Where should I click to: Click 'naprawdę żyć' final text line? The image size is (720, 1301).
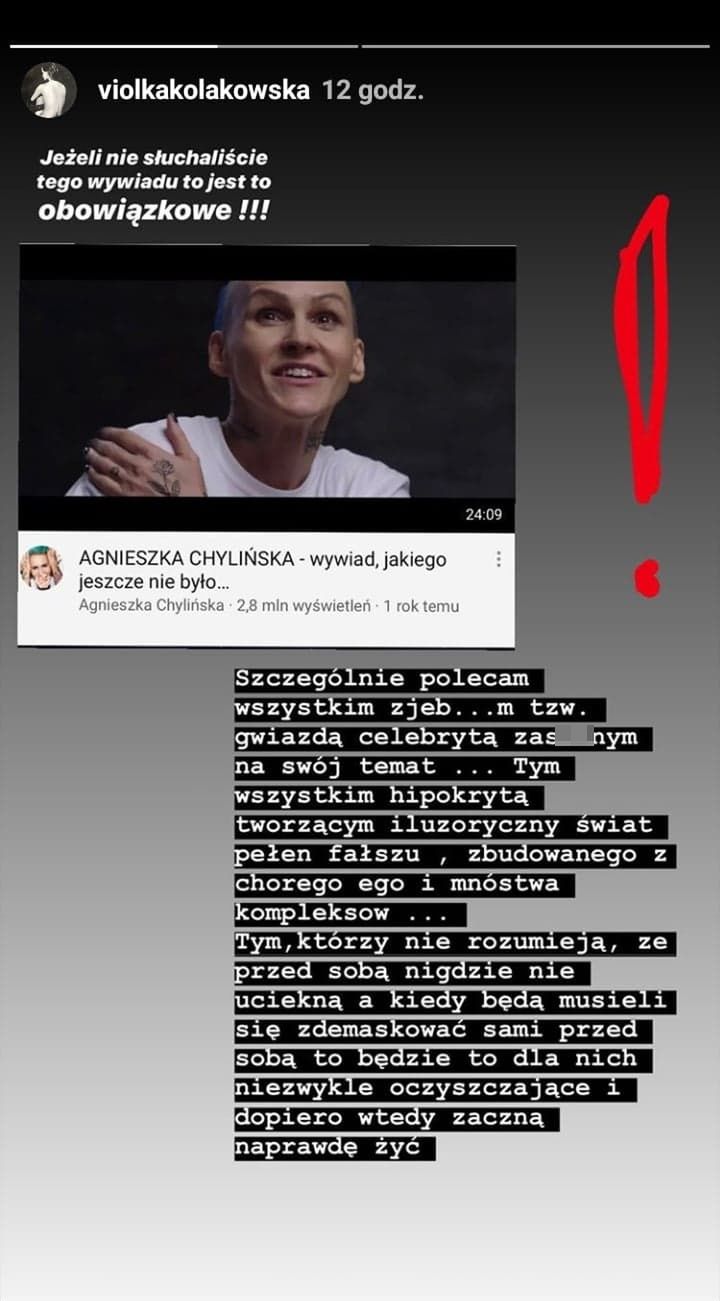point(335,1147)
